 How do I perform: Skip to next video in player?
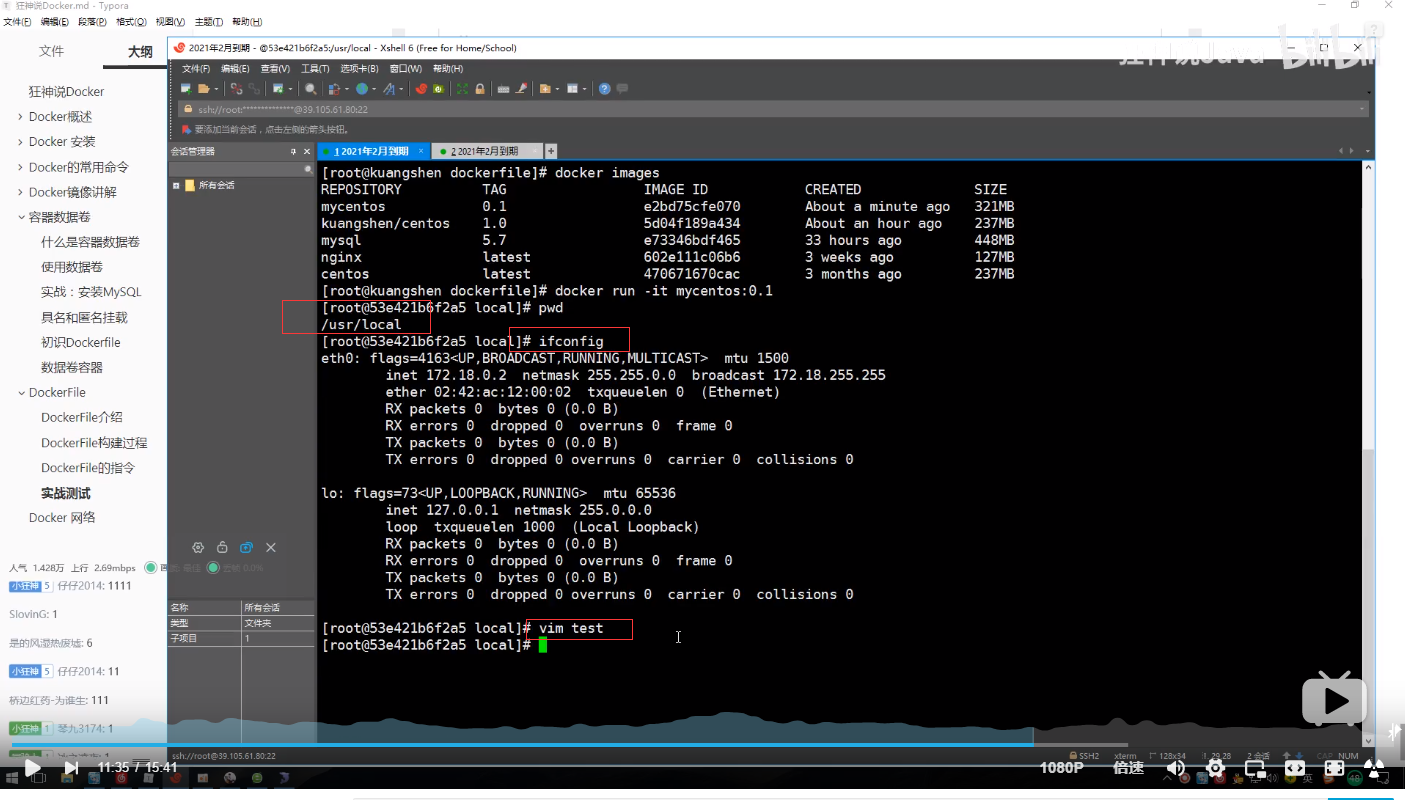point(71,768)
